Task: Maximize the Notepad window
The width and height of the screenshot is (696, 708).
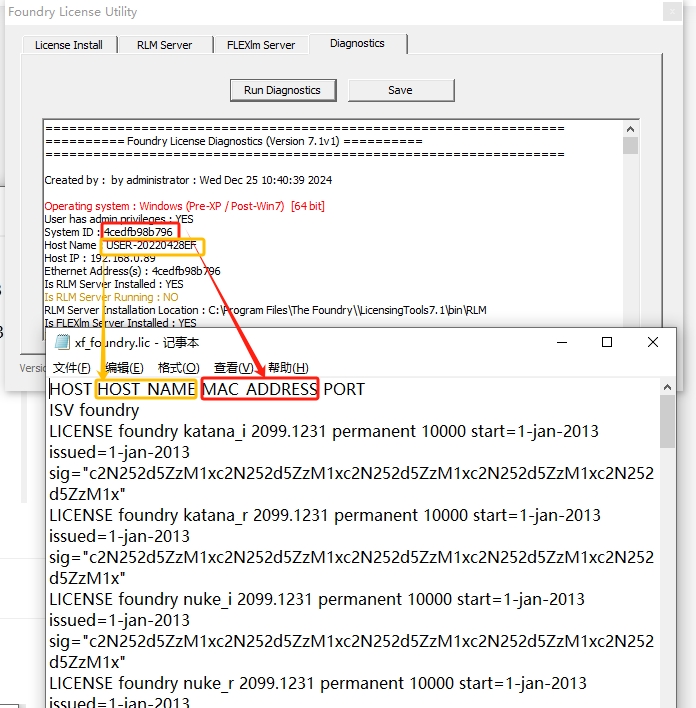Action: coord(607,342)
